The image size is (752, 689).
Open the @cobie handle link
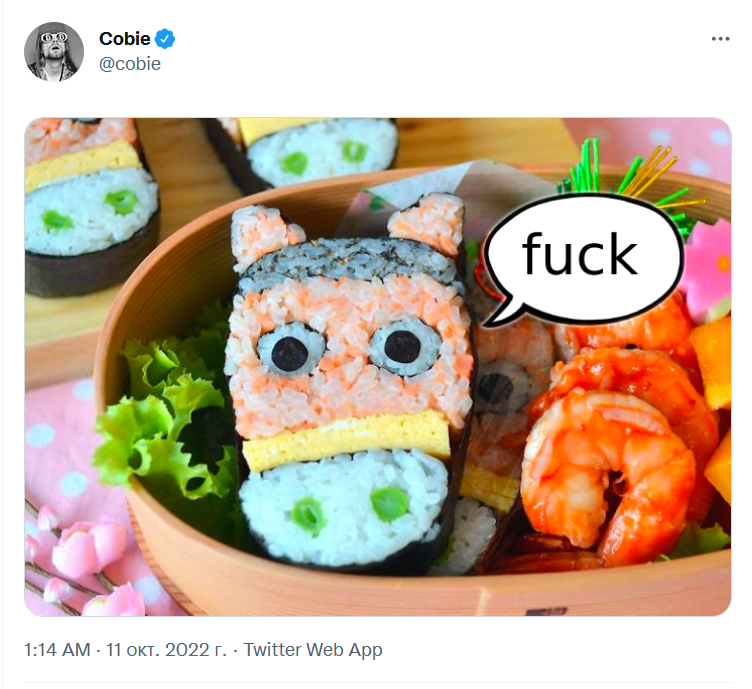(x=130, y=64)
